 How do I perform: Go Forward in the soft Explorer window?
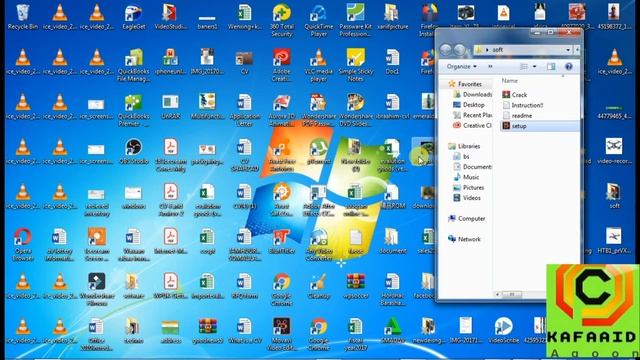point(460,50)
